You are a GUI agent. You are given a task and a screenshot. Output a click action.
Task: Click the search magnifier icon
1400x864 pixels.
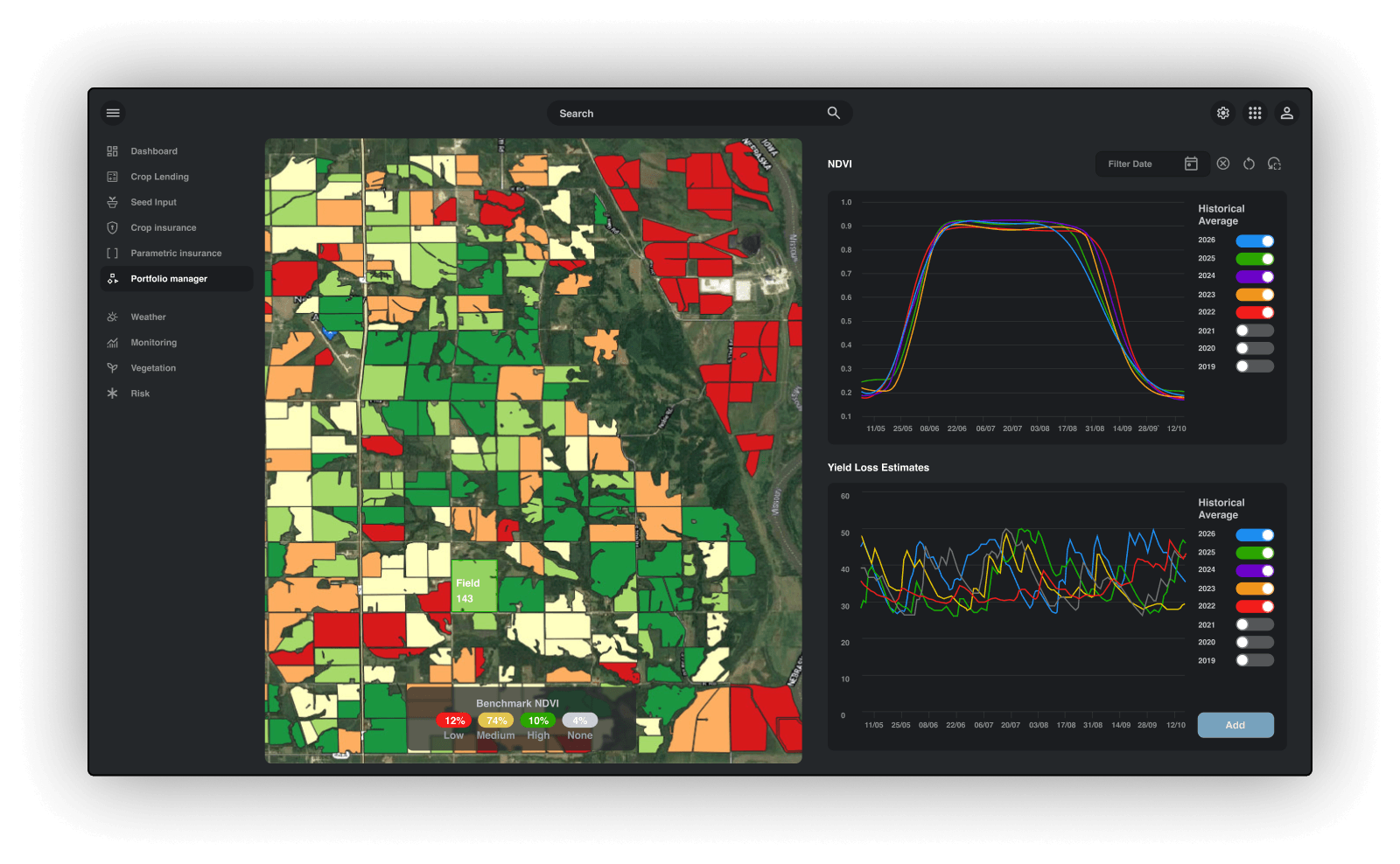coord(833,113)
